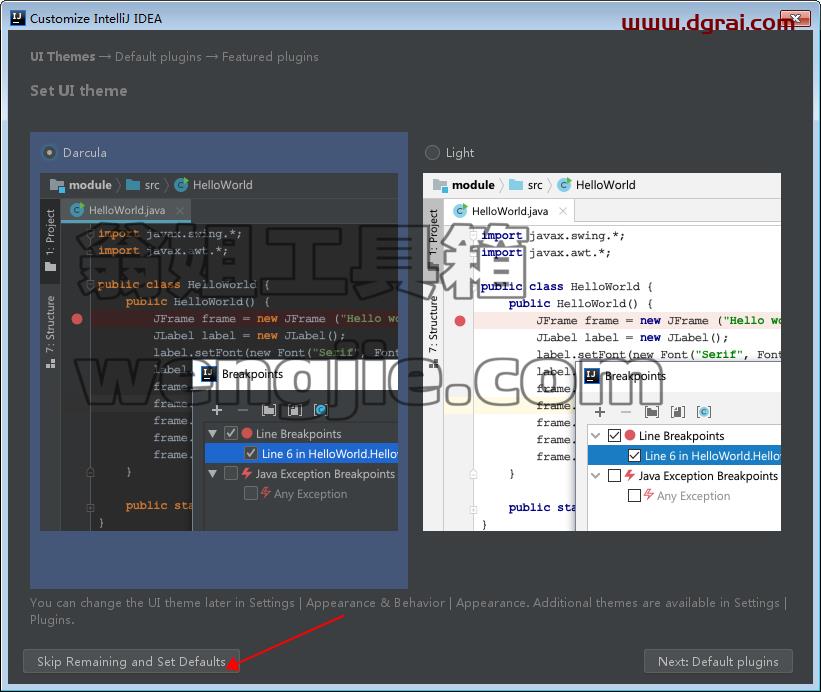This screenshot has width=821, height=692.
Task: Select Line 6 in HelloWorld row, Darcula preview
Action: (301, 453)
